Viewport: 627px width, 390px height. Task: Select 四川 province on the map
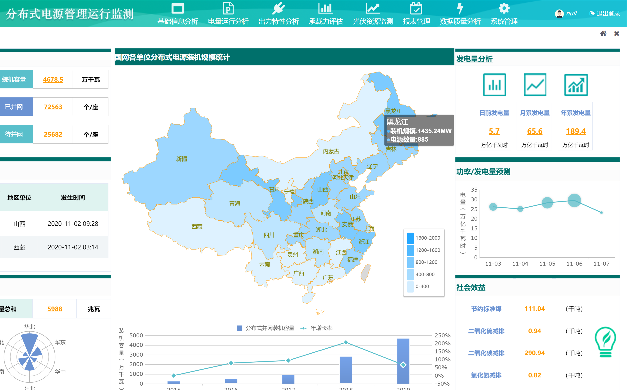tap(269, 235)
